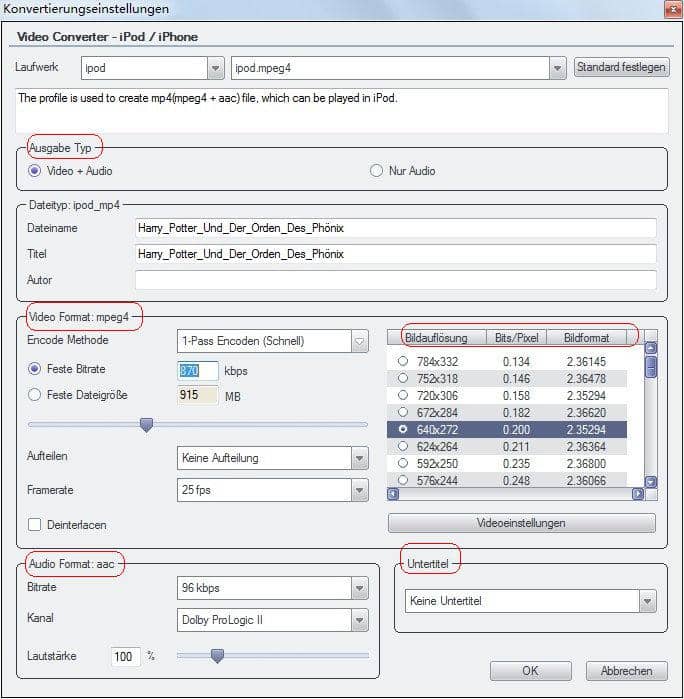Select resolution 672x284 radio button
Viewport: 684px width, 699px height.
tap(403, 412)
